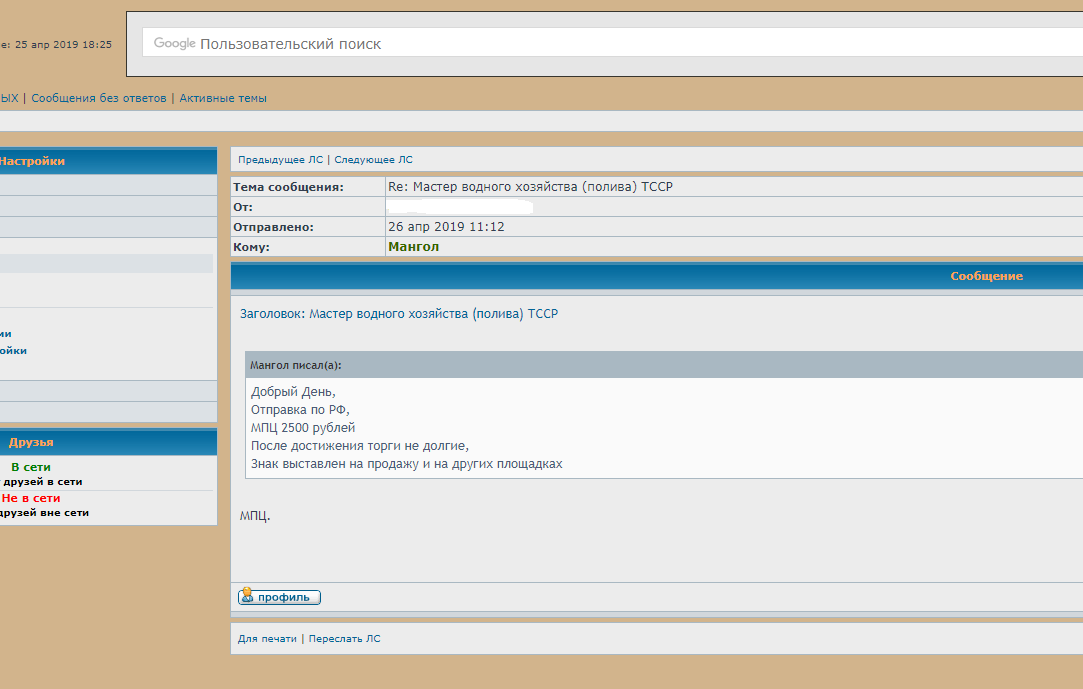Click the Сообщение column header
Viewport: 1083px width, 689px height.
click(x=986, y=276)
